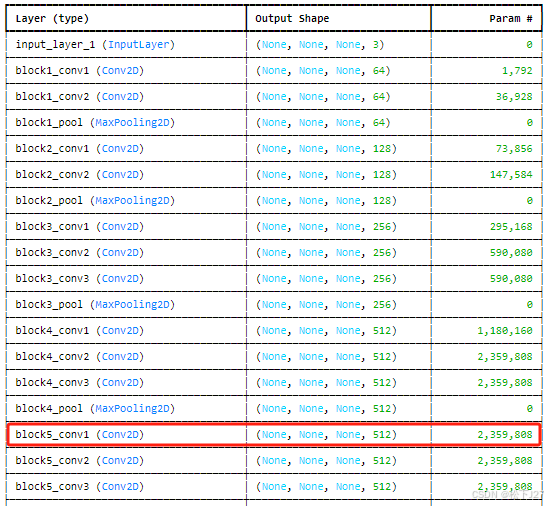Click the "Param #" column header
The image size is (548, 506).
(511, 19)
